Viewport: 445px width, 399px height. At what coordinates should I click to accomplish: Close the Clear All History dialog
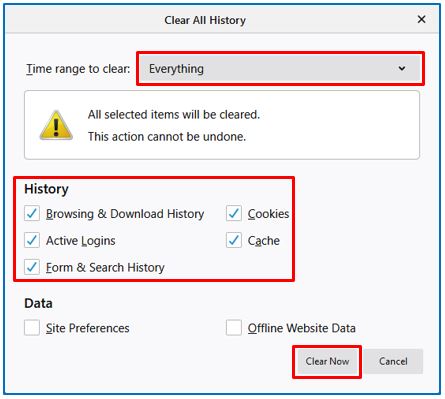(421, 20)
